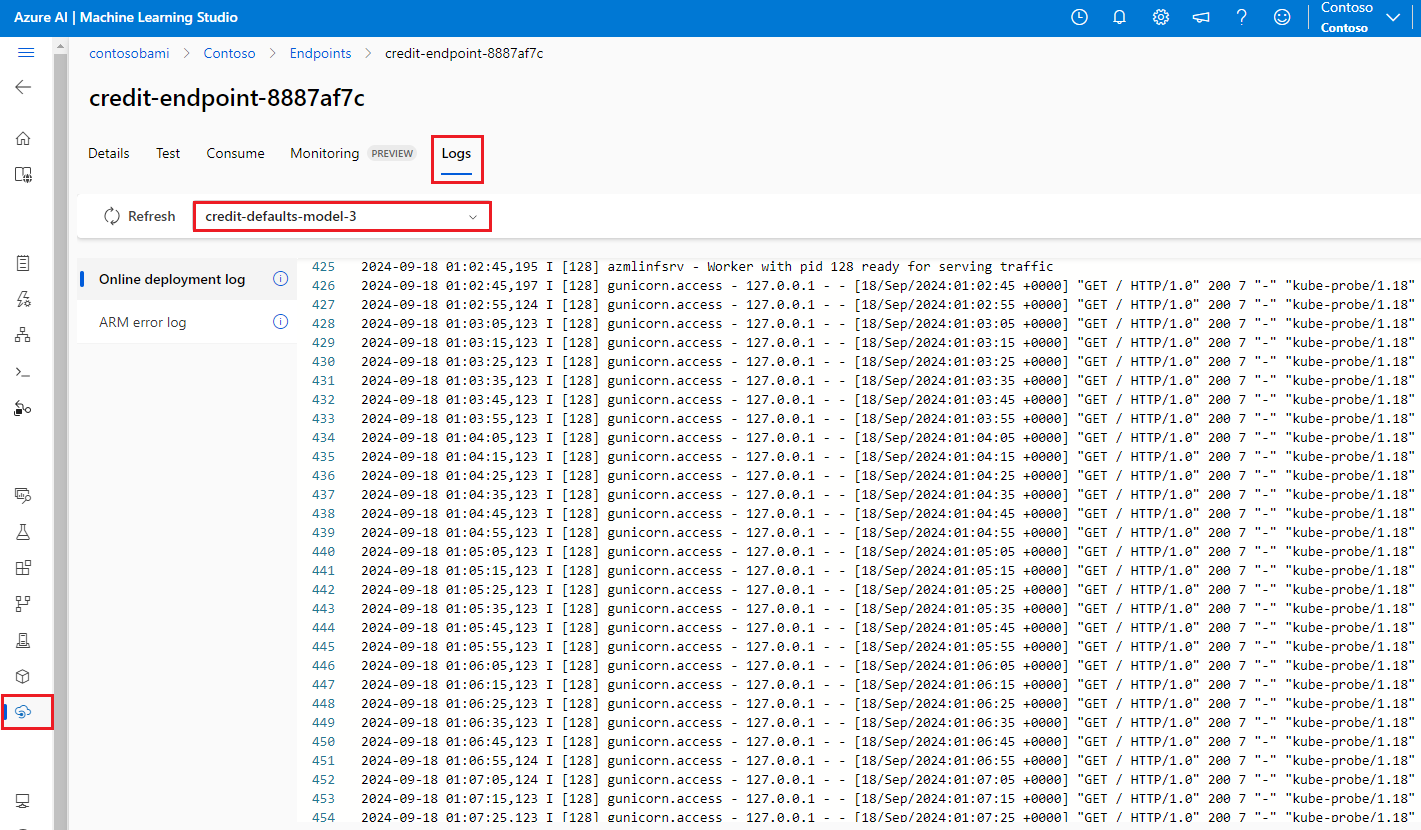The height and width of the screenshot is (830, 1421).
Task: Switch to the Monitoring tab
Action: click(324, 153)
